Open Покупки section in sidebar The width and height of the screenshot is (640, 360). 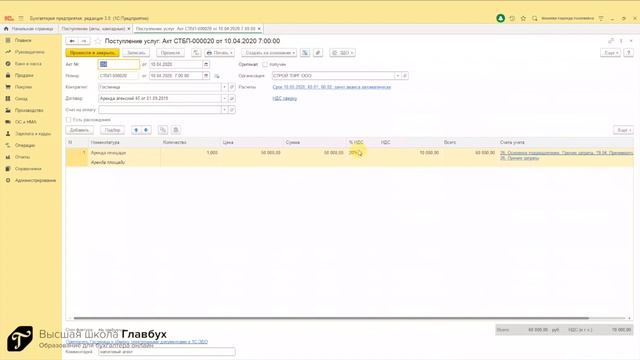(23, 87)
